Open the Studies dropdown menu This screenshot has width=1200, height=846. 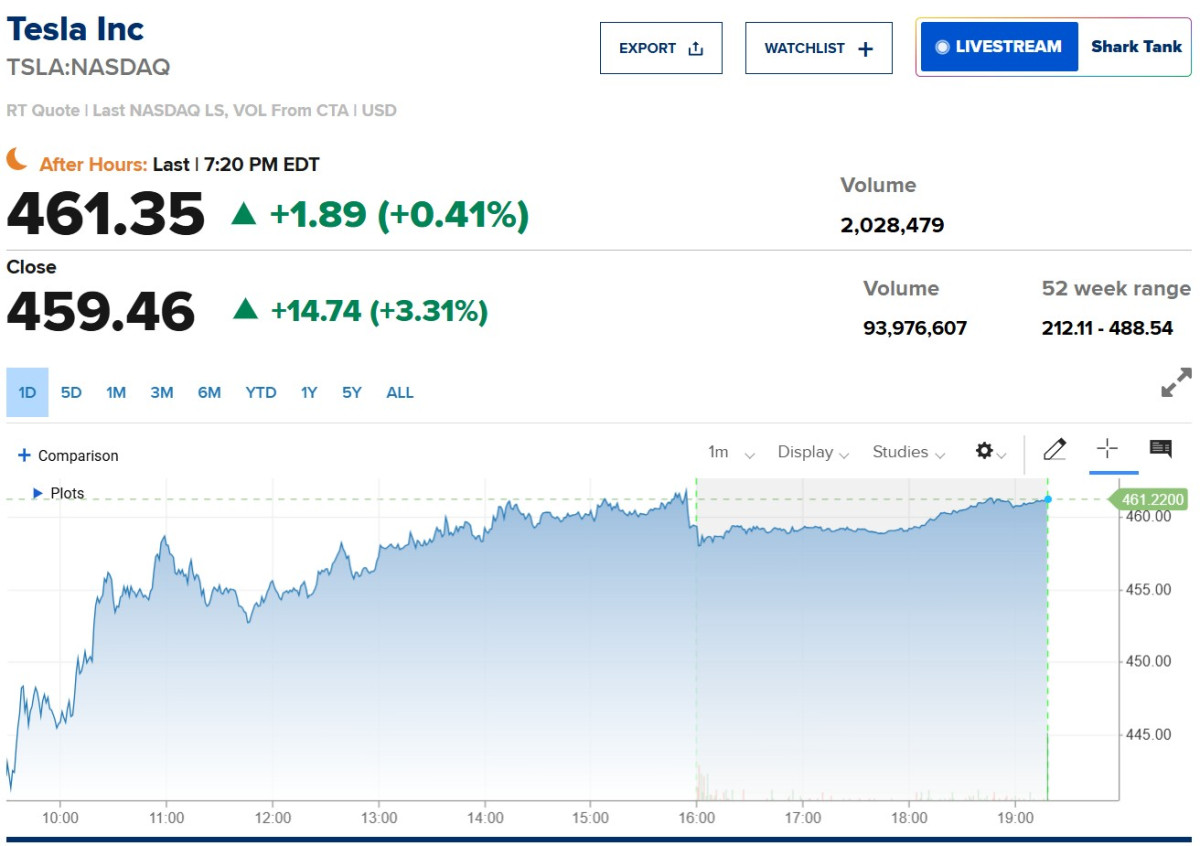pos(908,452)
